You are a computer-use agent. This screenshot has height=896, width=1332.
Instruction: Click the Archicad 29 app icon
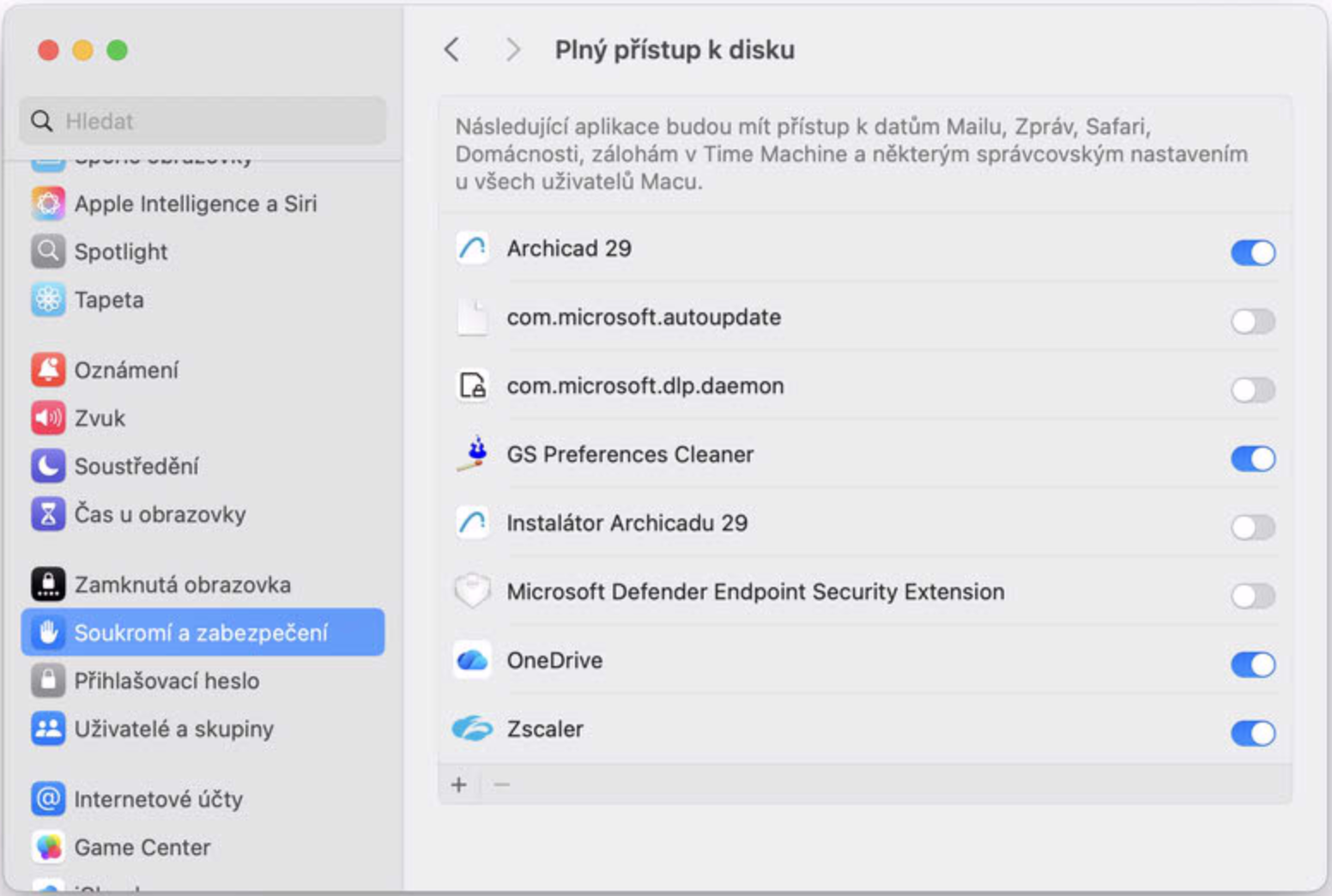click(473, 249)
